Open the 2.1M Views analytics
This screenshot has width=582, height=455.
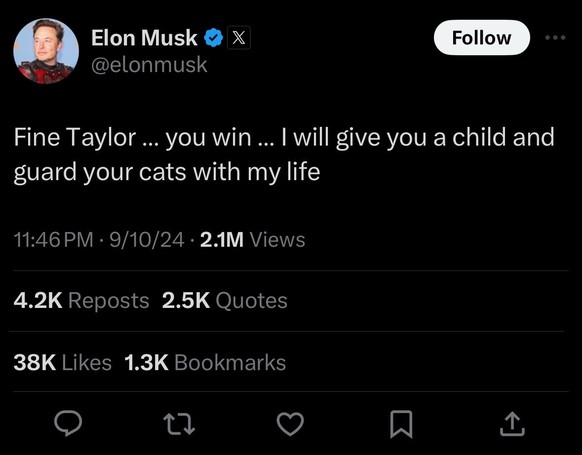point(252,239)
